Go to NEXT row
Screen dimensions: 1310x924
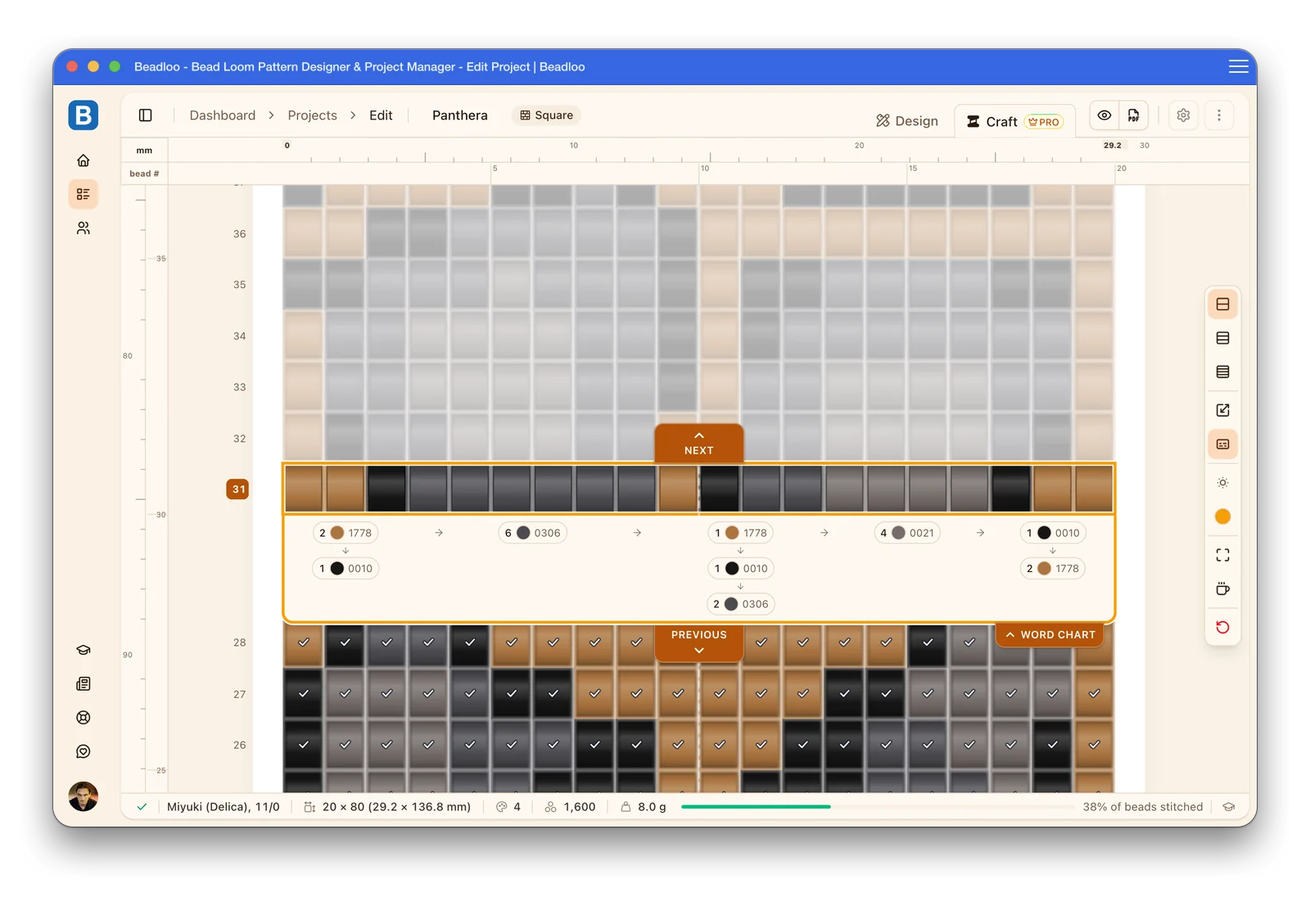tap(698, 443)
